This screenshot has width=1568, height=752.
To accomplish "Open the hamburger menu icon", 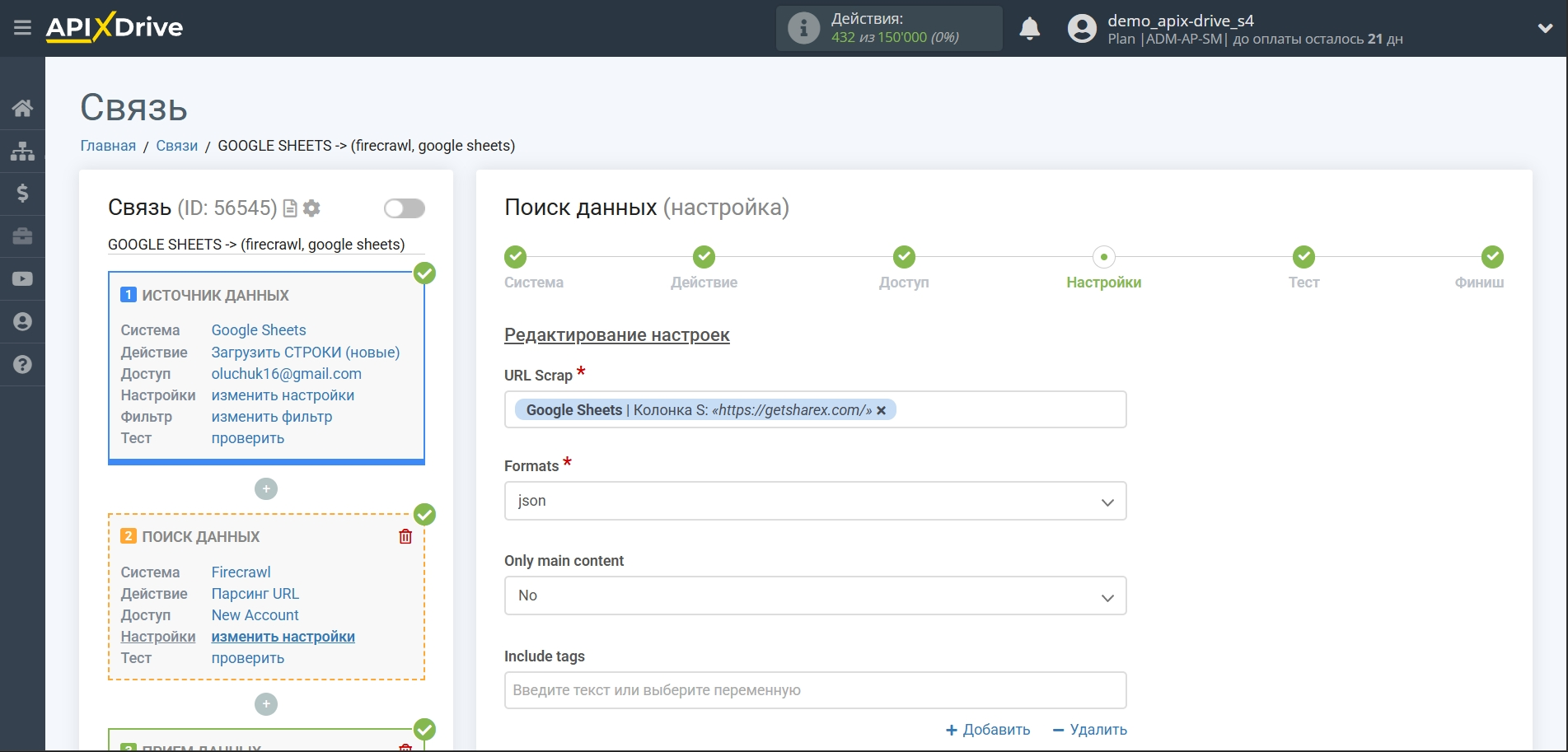I will (x=22, y=28).
